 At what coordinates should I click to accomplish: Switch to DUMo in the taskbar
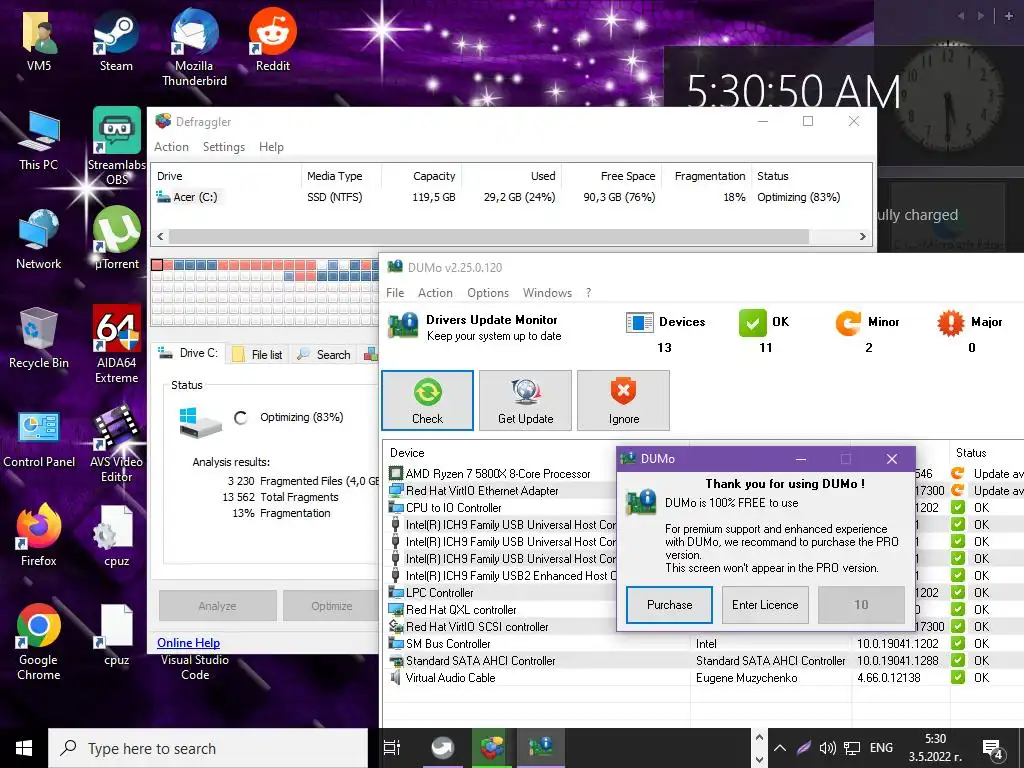click(x=541, y=748)
